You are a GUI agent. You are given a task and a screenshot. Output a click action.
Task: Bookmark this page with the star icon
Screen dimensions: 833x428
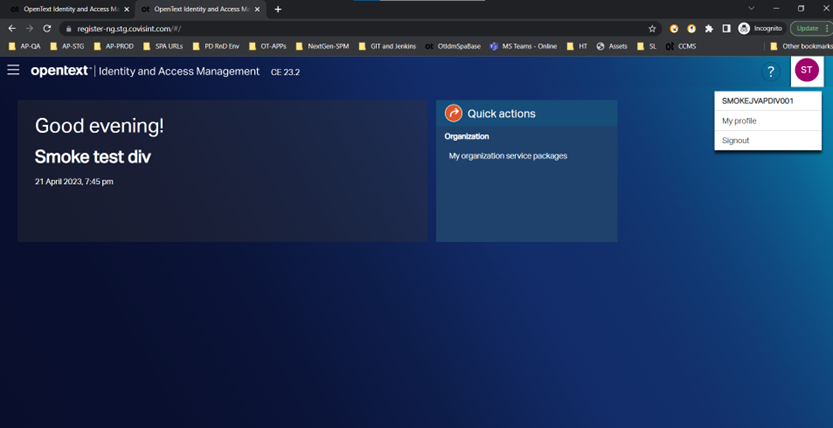point(652,29)
